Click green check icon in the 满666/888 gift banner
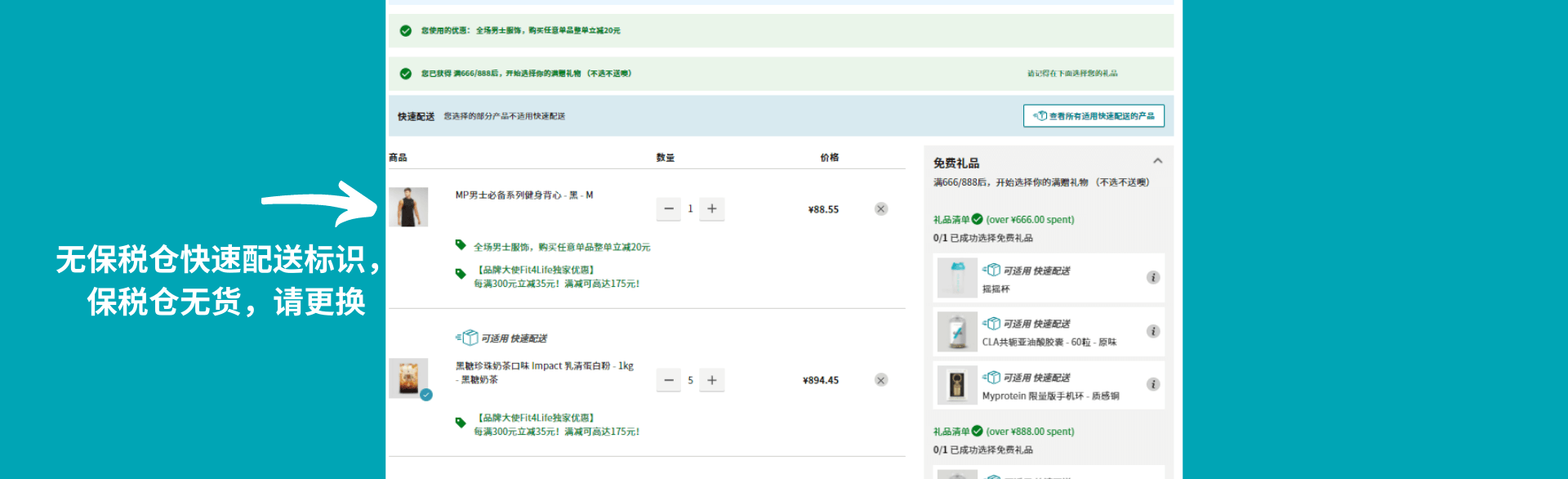This screenshot has height=479, width=1568. (x=405, y=74)
